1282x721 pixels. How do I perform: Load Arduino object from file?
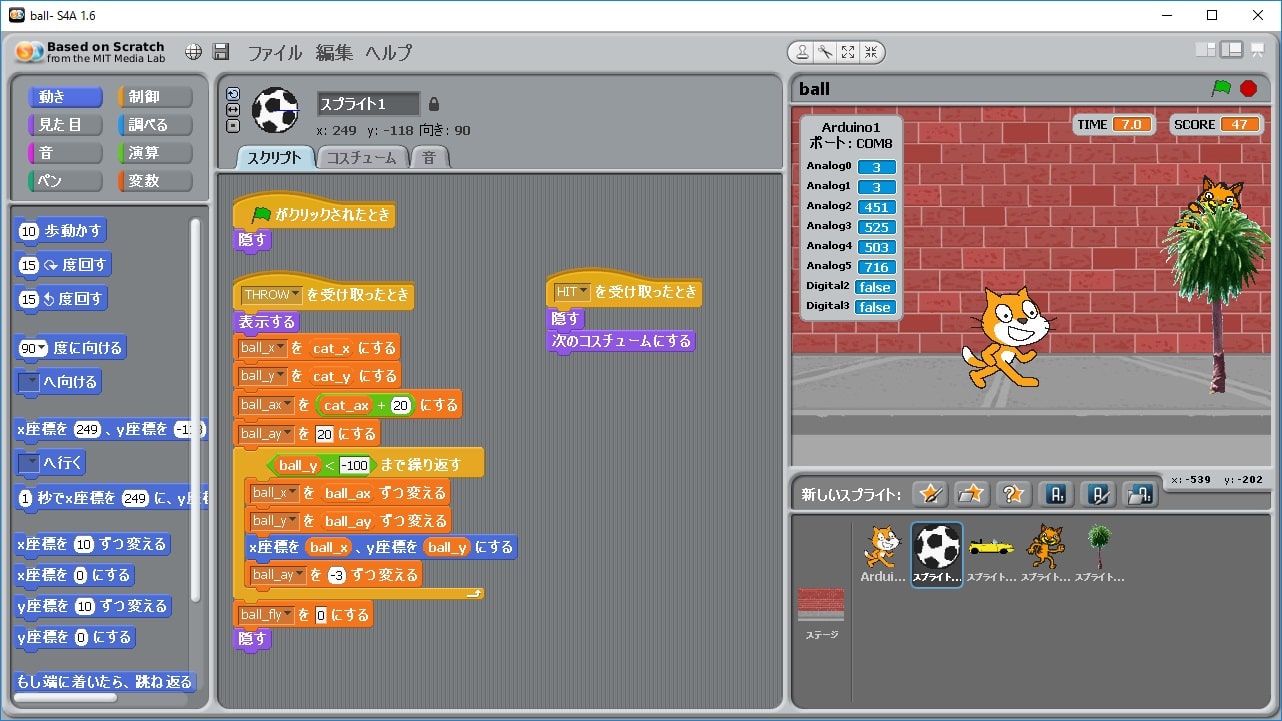[x=1140, y=493]
